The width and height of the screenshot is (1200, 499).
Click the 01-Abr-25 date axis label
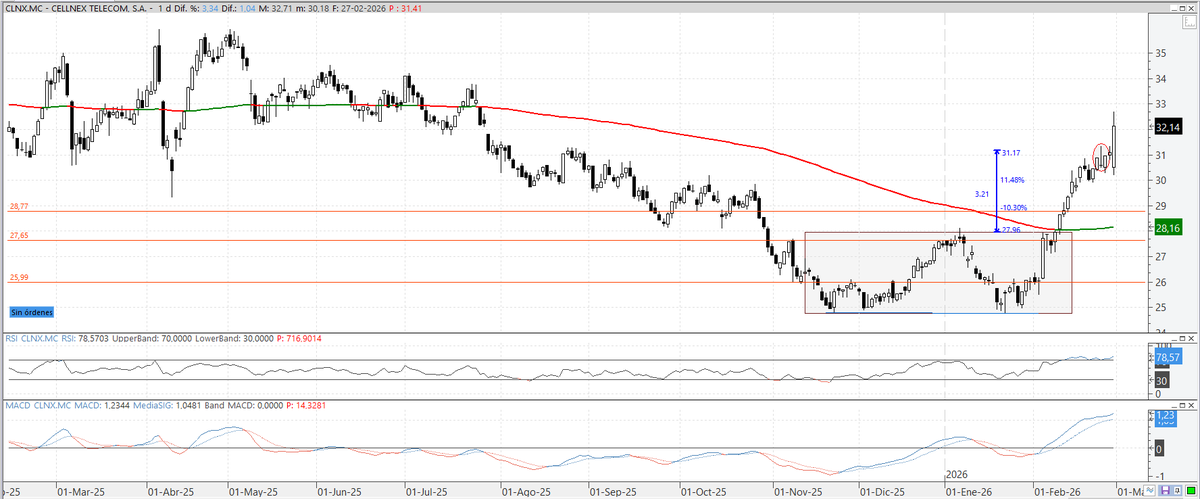[171, 492]
